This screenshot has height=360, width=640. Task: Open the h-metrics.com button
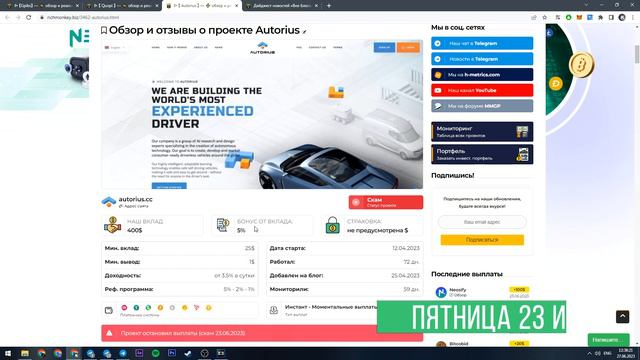point(482,75)
